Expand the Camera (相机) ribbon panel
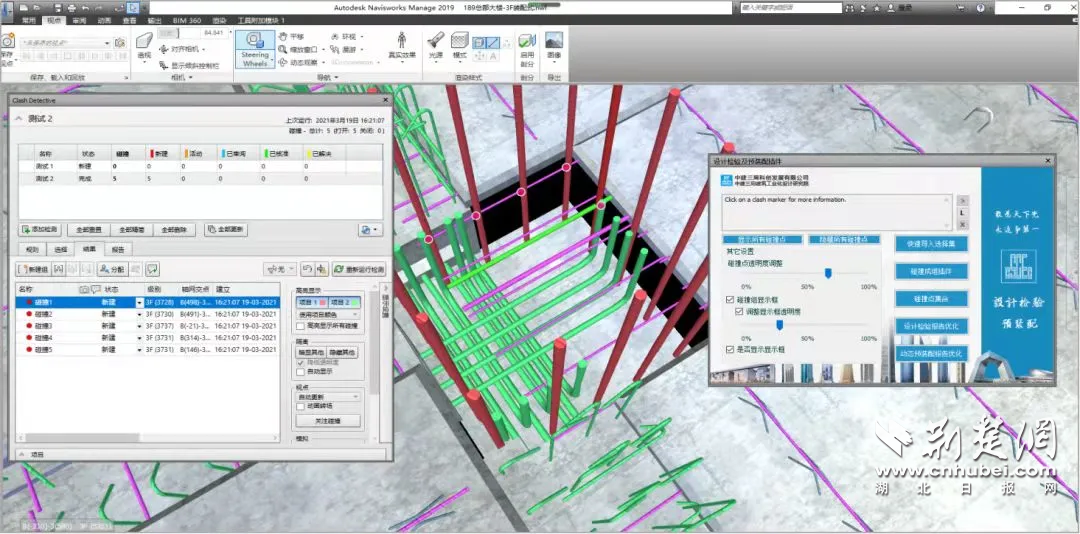 click(x=183, y=77)
